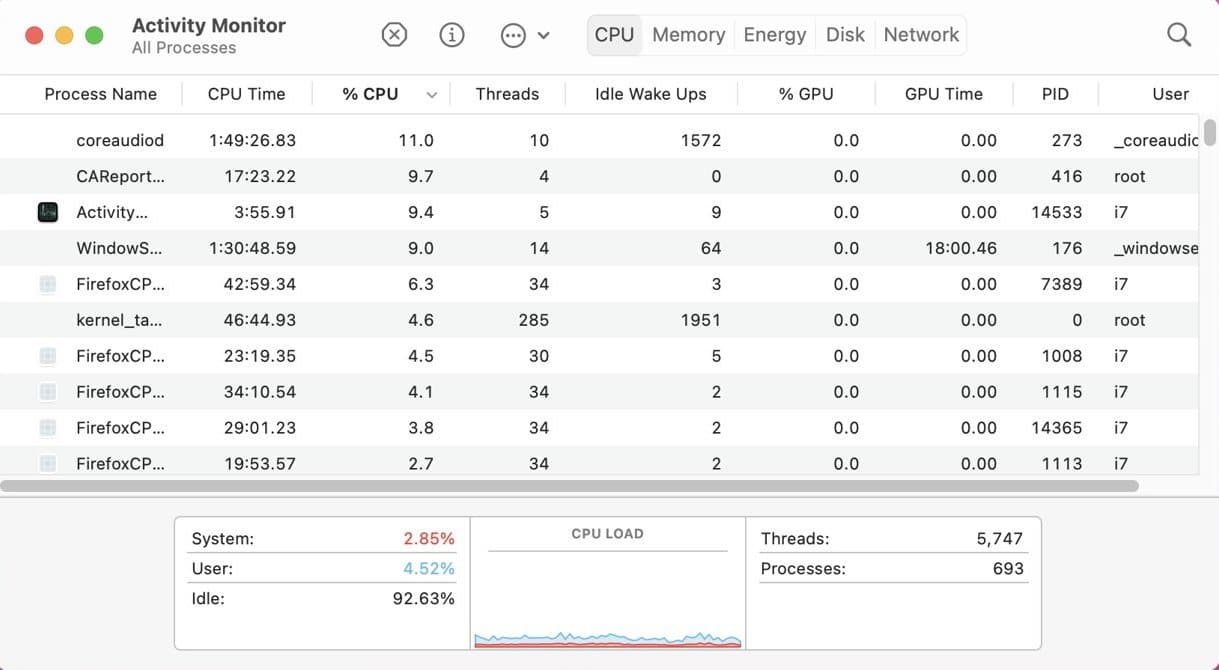The height and width of the screenshot is (670, 1219).
Task: Toggle sort order arrow on % CPU column
Action: point(432,95)
